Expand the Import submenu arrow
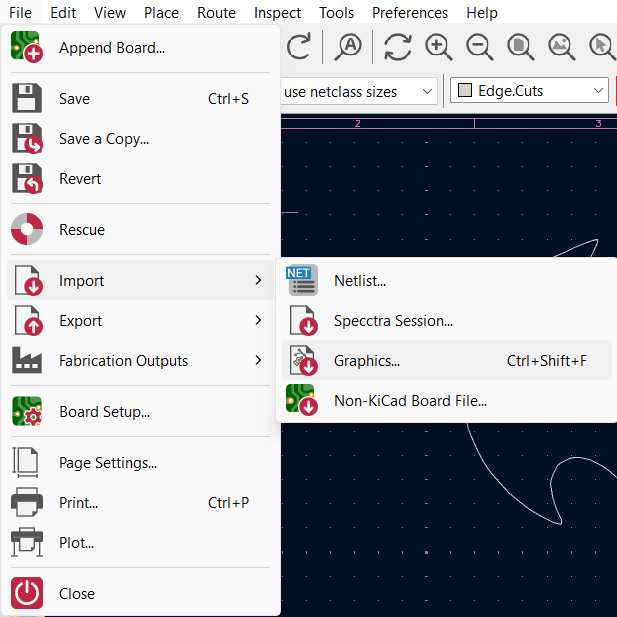Screen dimensions: 617x617 click(x=258, y=280)
